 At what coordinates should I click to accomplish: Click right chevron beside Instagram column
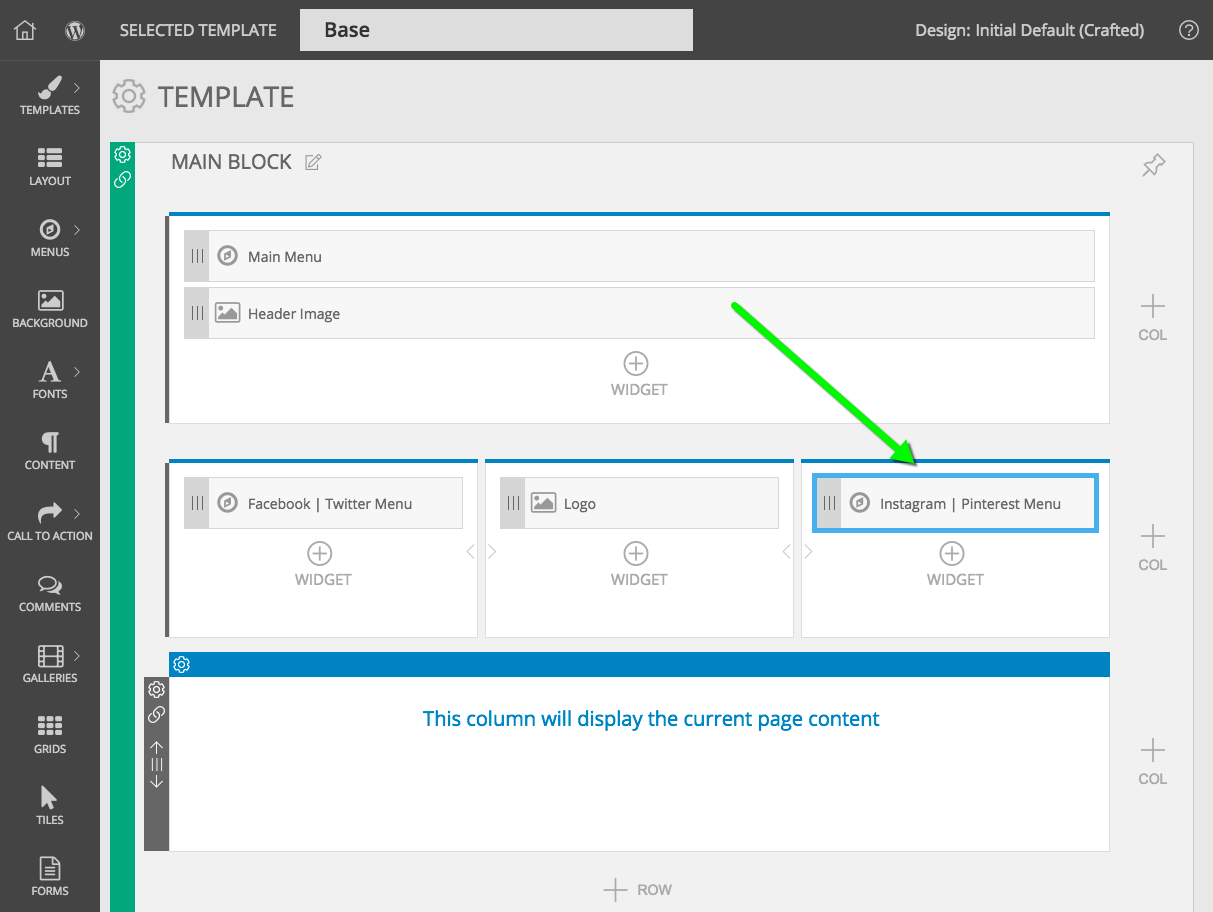pos(808,551)
